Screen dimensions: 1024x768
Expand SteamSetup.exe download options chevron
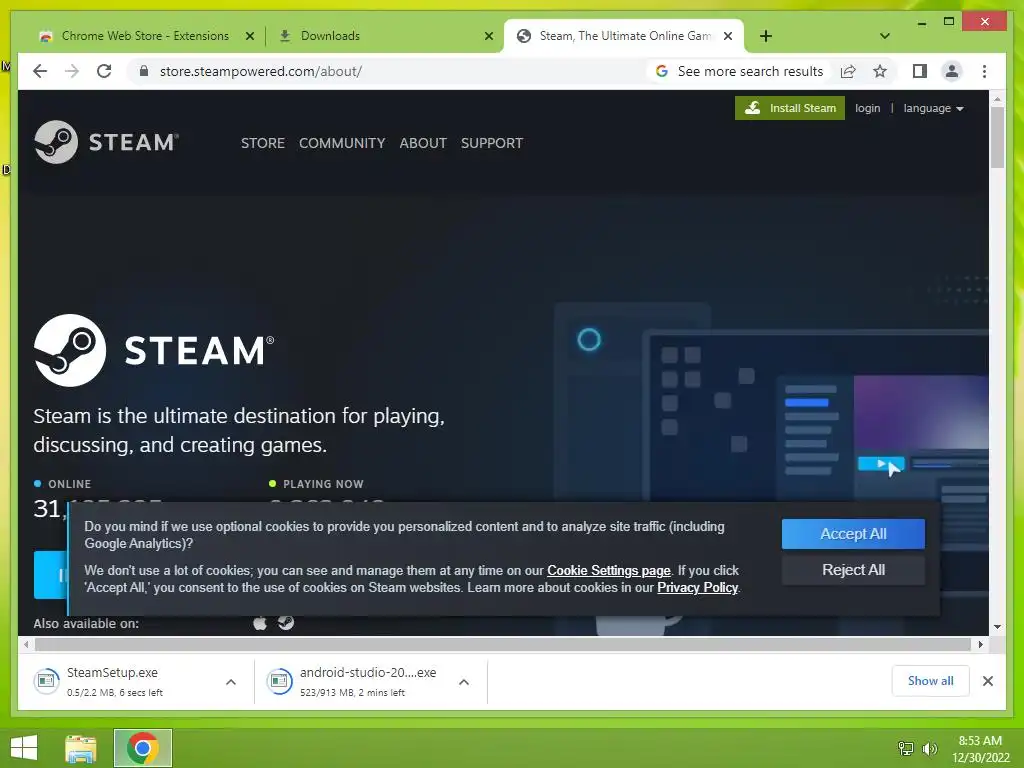231,682
